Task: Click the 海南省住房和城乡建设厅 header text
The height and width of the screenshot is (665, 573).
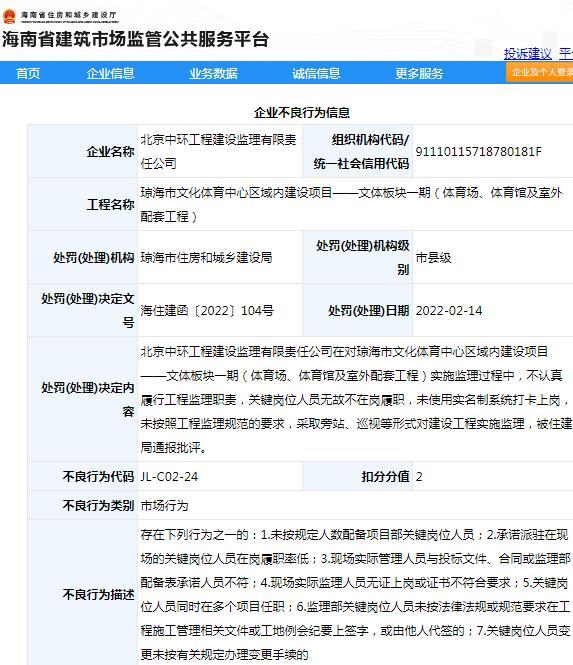Action: [x=69, y=15]
